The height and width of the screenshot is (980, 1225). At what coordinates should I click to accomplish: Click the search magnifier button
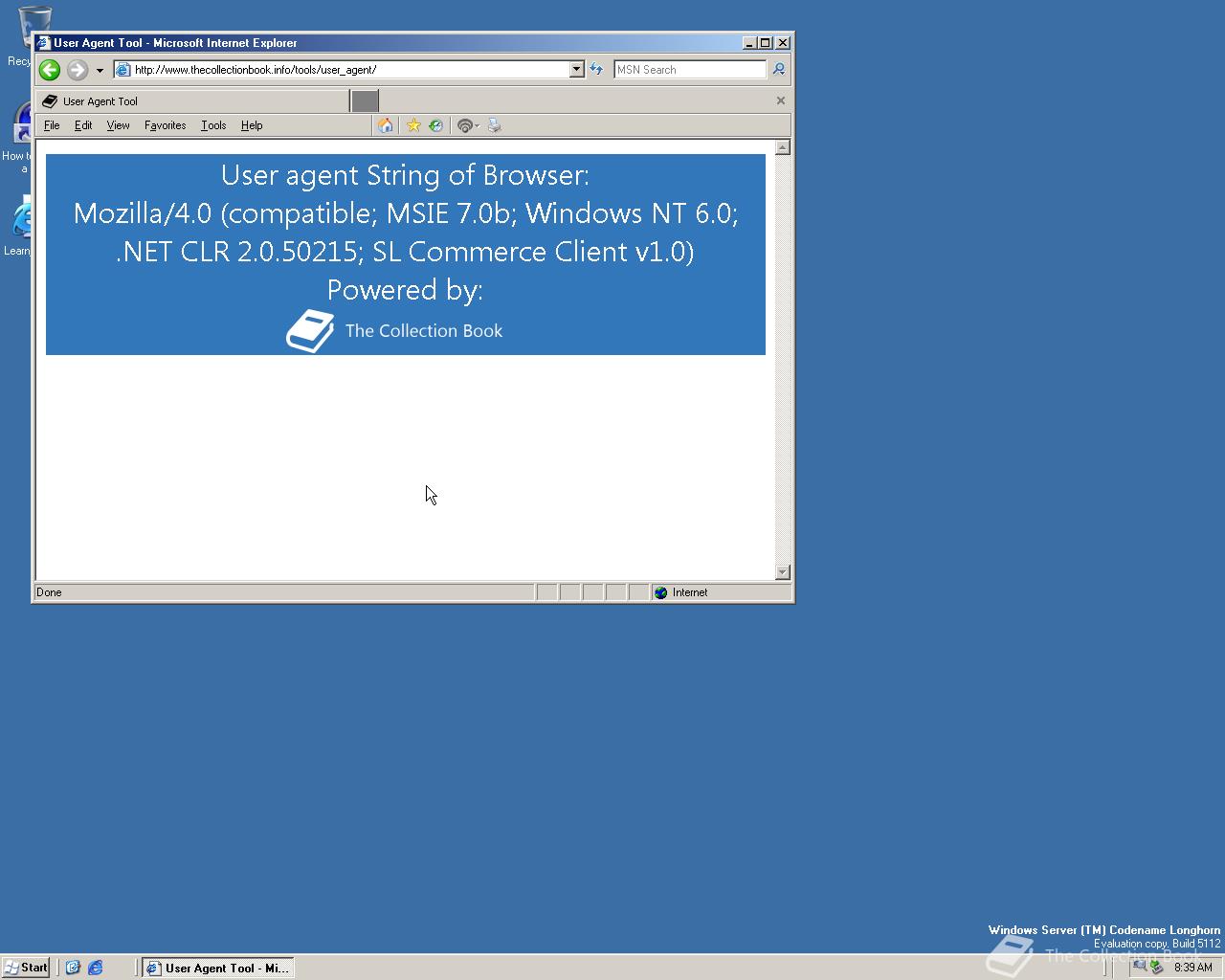click(x=779, y=70)
